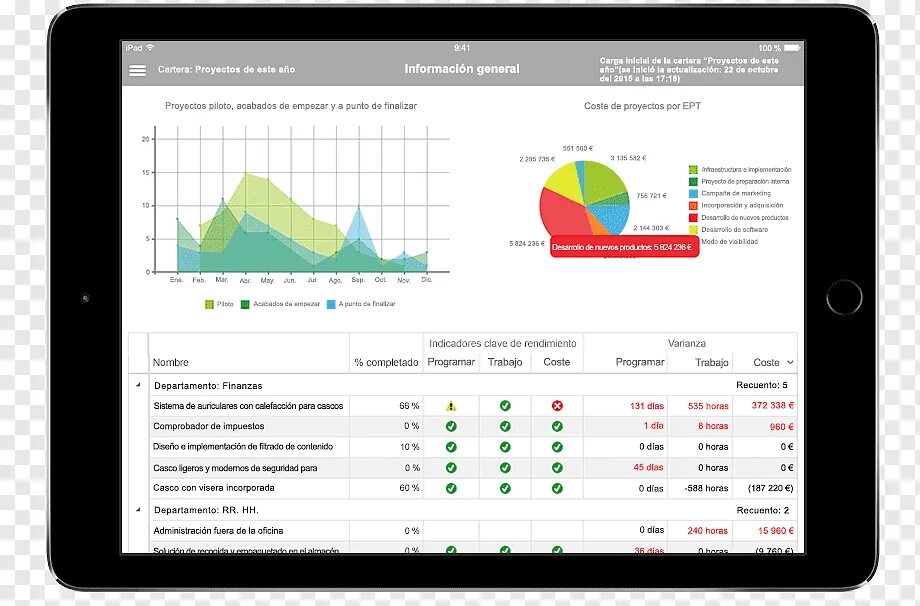
Task: Click the 66 % completion value
Action: (x=409, y=406)
